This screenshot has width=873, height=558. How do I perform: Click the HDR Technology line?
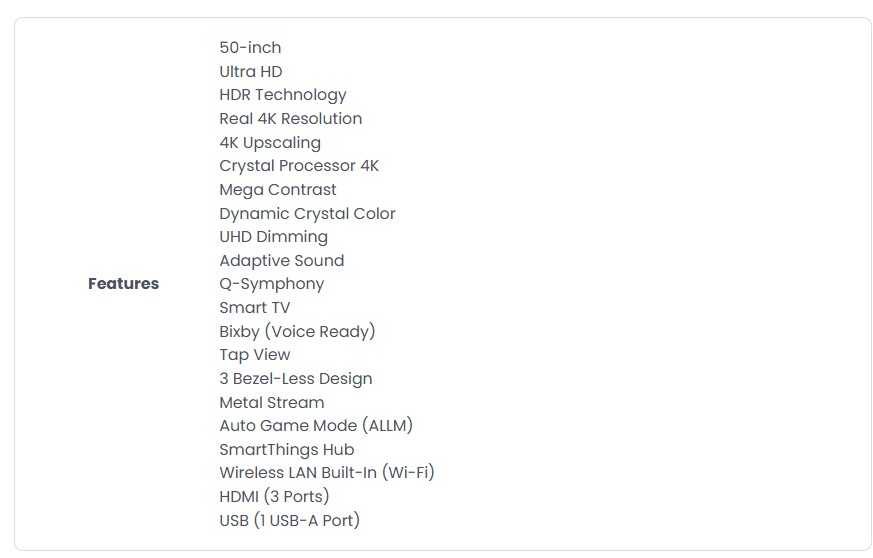coord(283,95)
